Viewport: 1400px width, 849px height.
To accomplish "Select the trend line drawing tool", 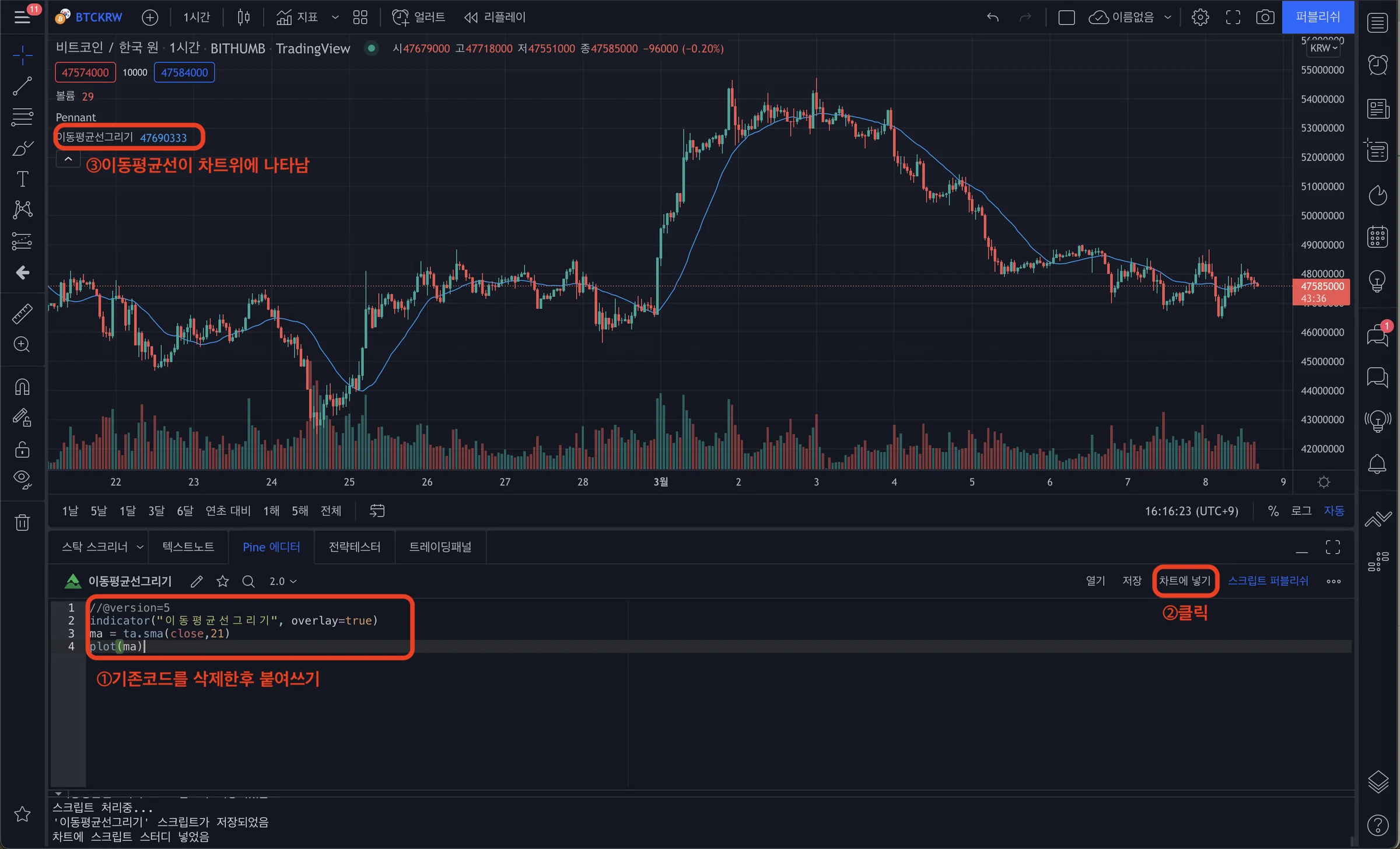I will [x=22, y=86].
